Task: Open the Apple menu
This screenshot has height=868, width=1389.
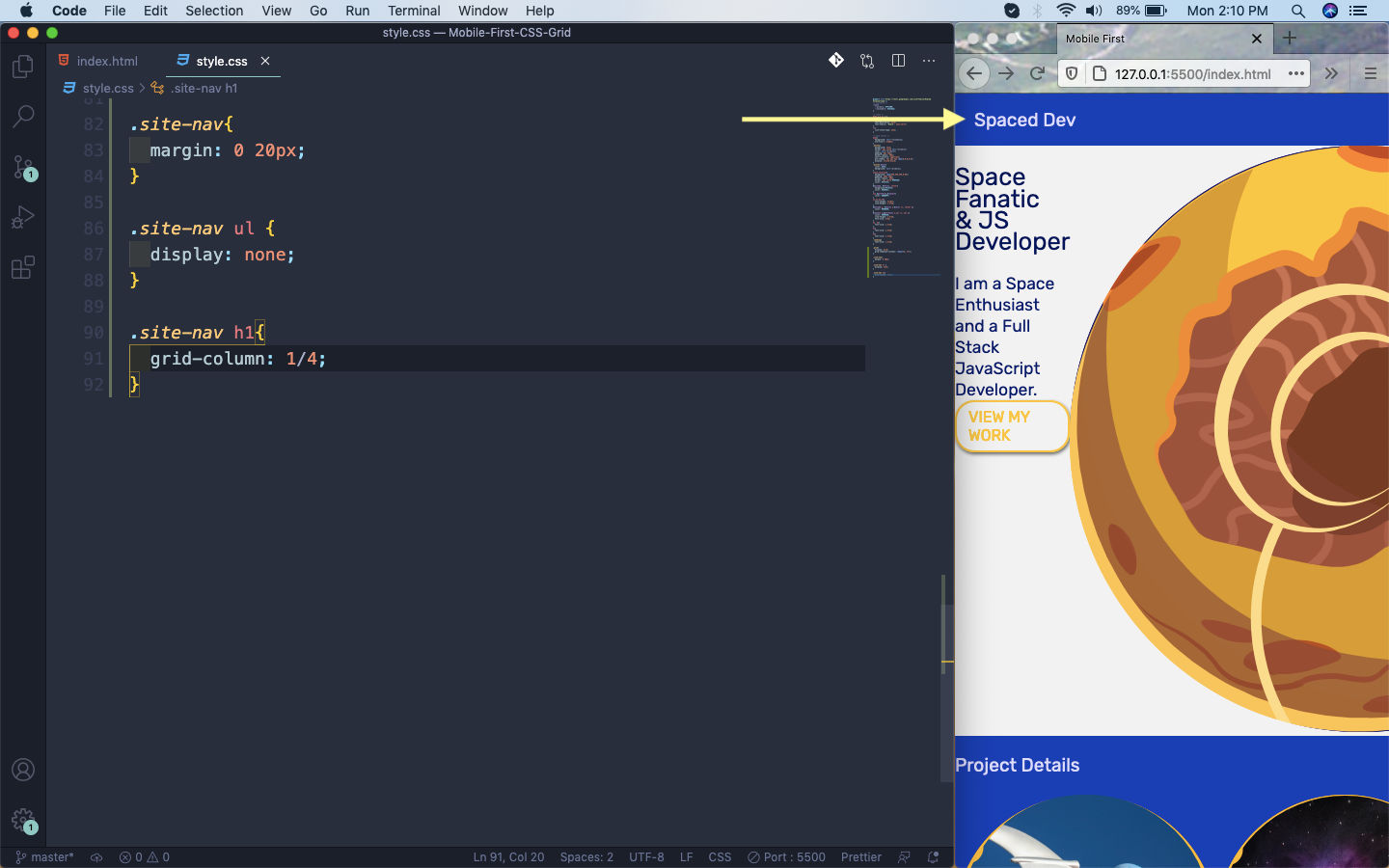Action: click(26, 11)
